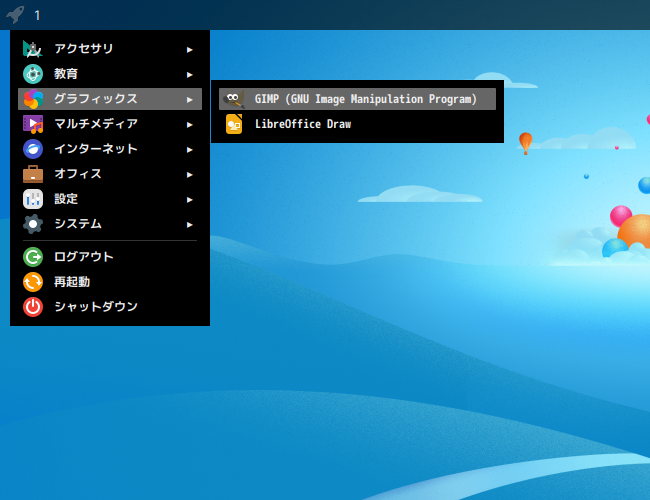Image resolution: width=650 pixels, height=500 pixels.
Task: Open the 設定 menu entry
Action: click(x=110, y=199)
